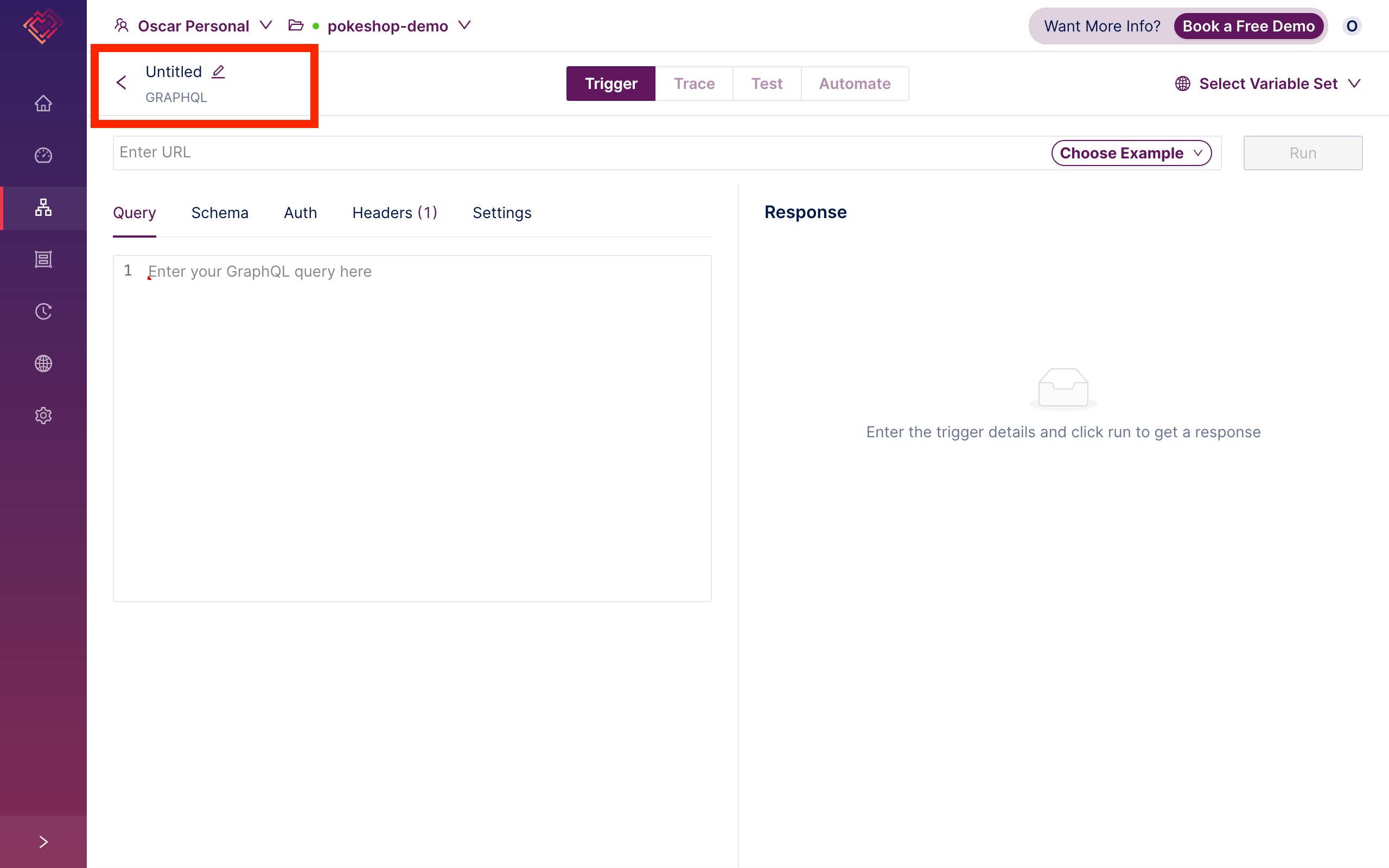Select the history/clock icon in sidebar
Image resolution: width=1389 pixels, height=868 pixels.
pyautogui.click(x=44, y=312)
